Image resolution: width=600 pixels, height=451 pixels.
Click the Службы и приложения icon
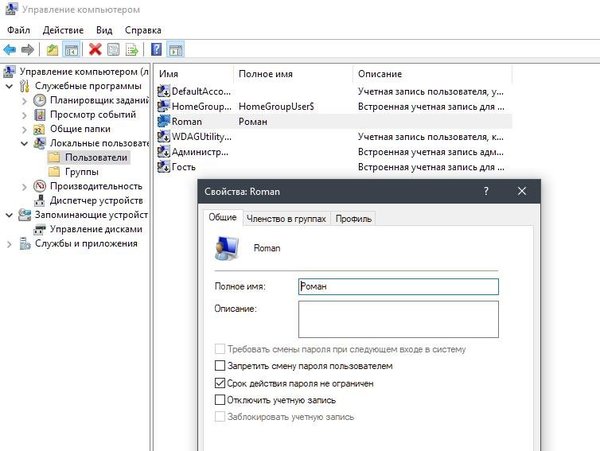point(25,243)
